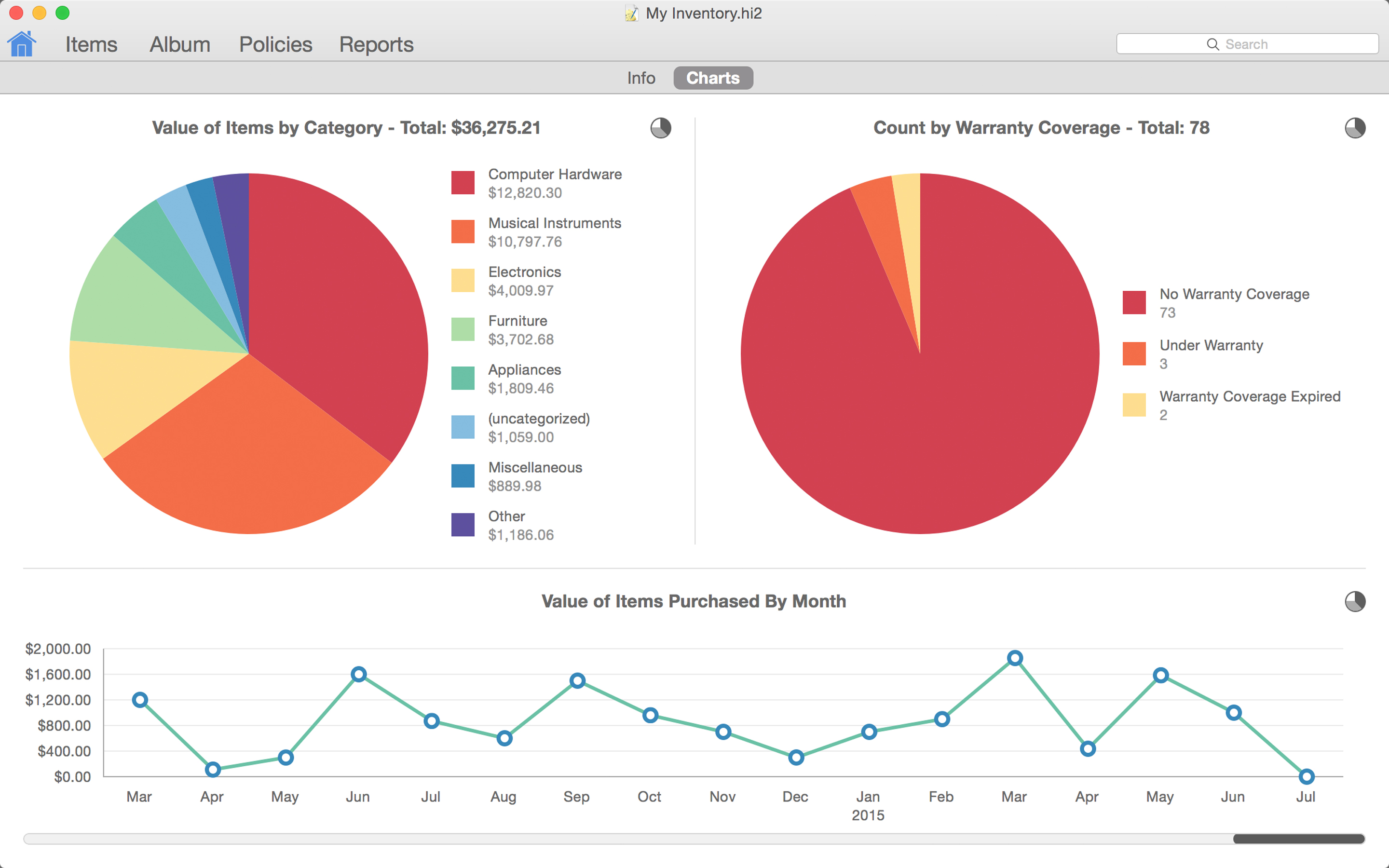Go to the Album section
The width and height of the screenshot is (1389, 868).
[x=179, y=44]
